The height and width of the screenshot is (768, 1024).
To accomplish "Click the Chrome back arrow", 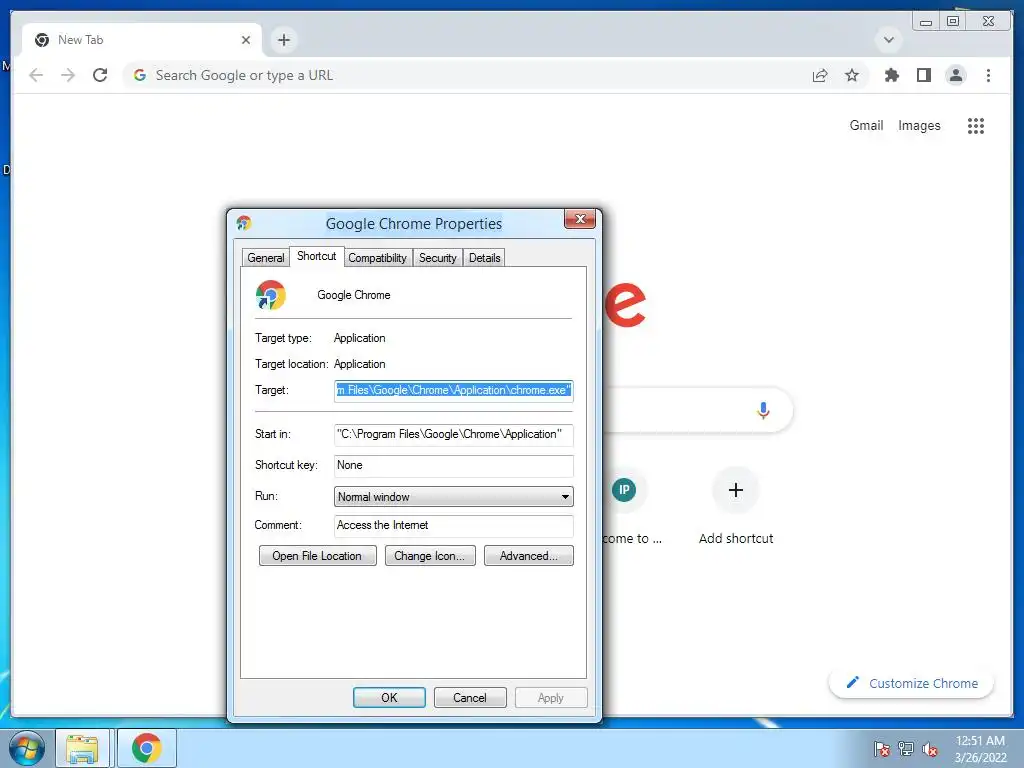I will pos(36,75).
